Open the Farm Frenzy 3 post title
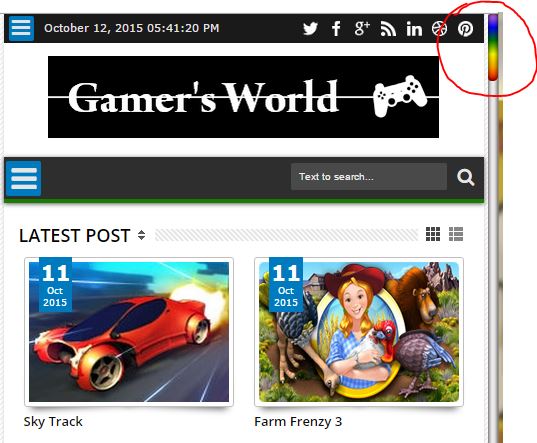537x443 pixels. coord(298,421)
